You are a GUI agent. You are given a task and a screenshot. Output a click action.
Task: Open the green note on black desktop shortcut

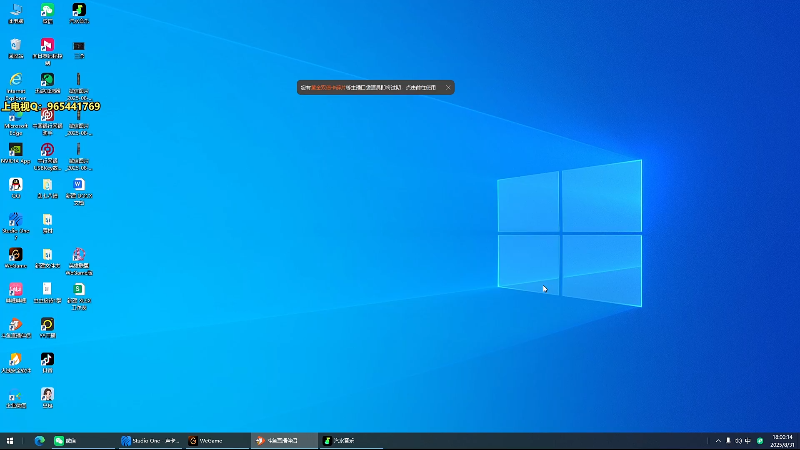click(79, 13)
